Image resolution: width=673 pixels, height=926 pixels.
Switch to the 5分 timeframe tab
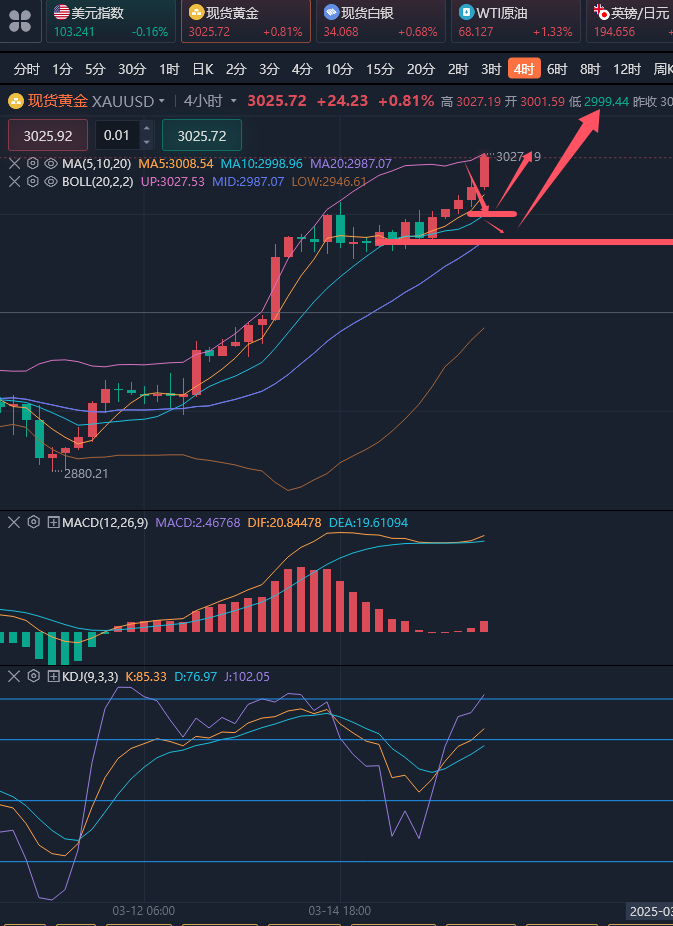(x=95, y=70)
